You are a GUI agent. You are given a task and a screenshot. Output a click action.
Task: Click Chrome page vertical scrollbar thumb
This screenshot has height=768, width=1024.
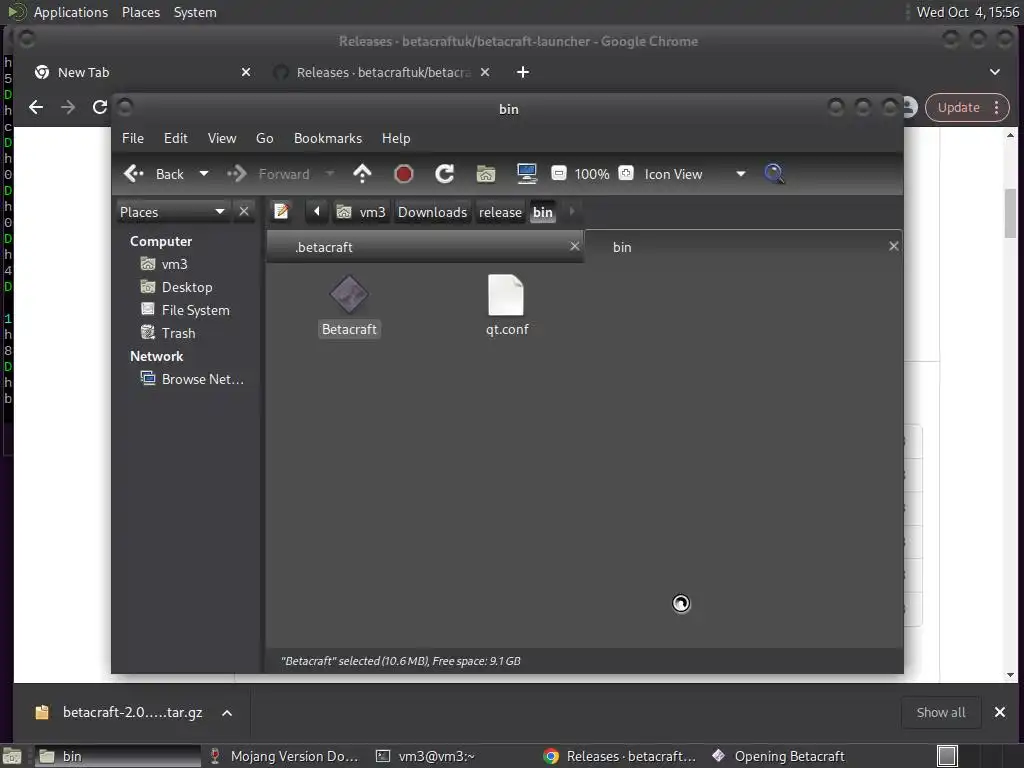click(x=1010, y=213)
